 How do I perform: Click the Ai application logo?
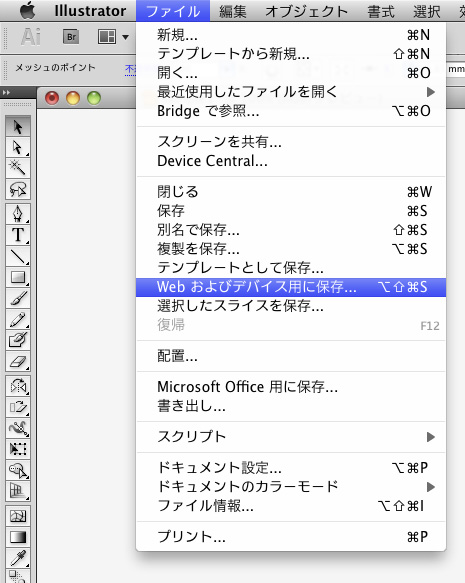[31, 37]
